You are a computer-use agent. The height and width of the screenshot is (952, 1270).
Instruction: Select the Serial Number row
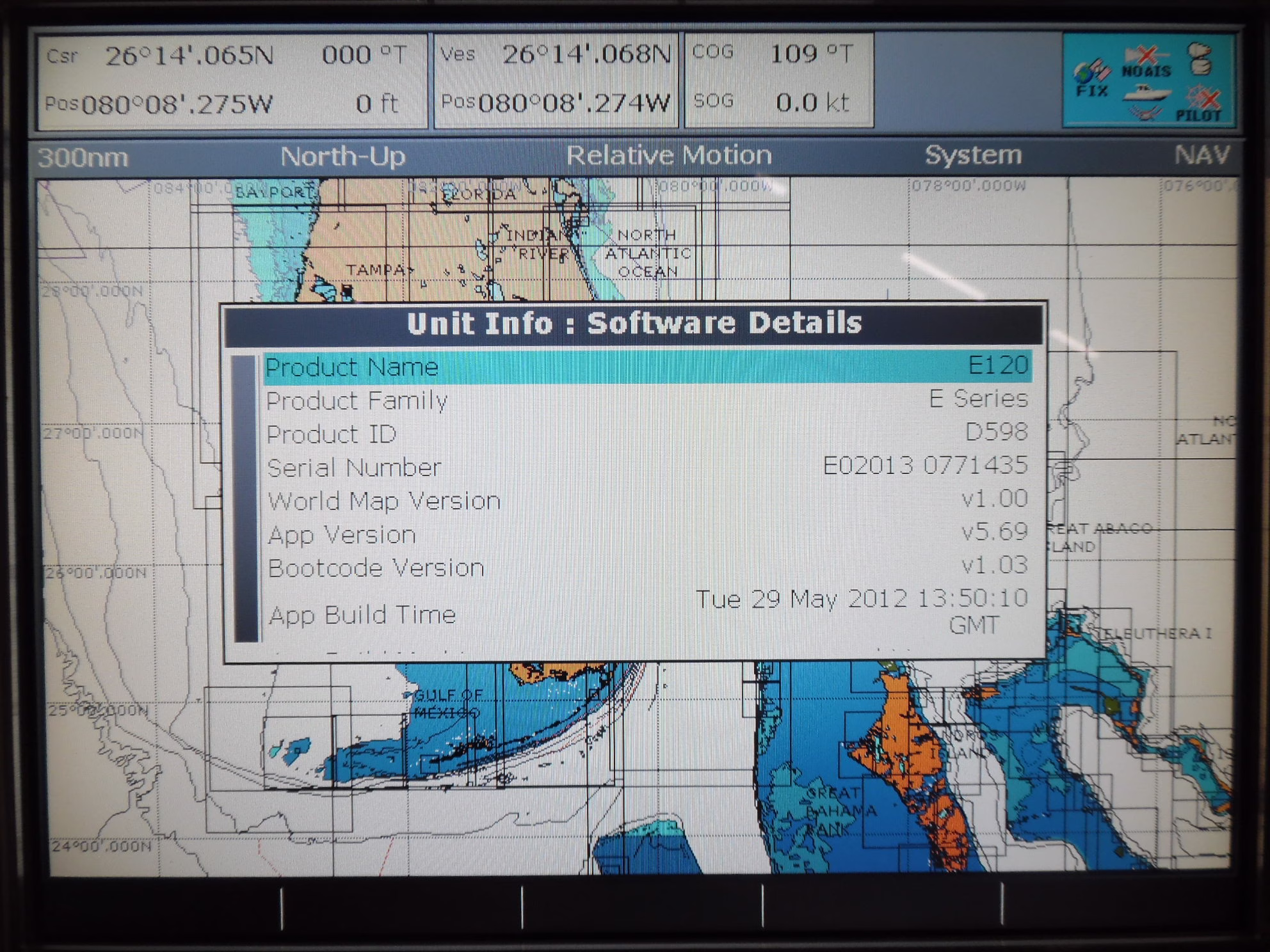pyautogui.click(x=647, y=467)
